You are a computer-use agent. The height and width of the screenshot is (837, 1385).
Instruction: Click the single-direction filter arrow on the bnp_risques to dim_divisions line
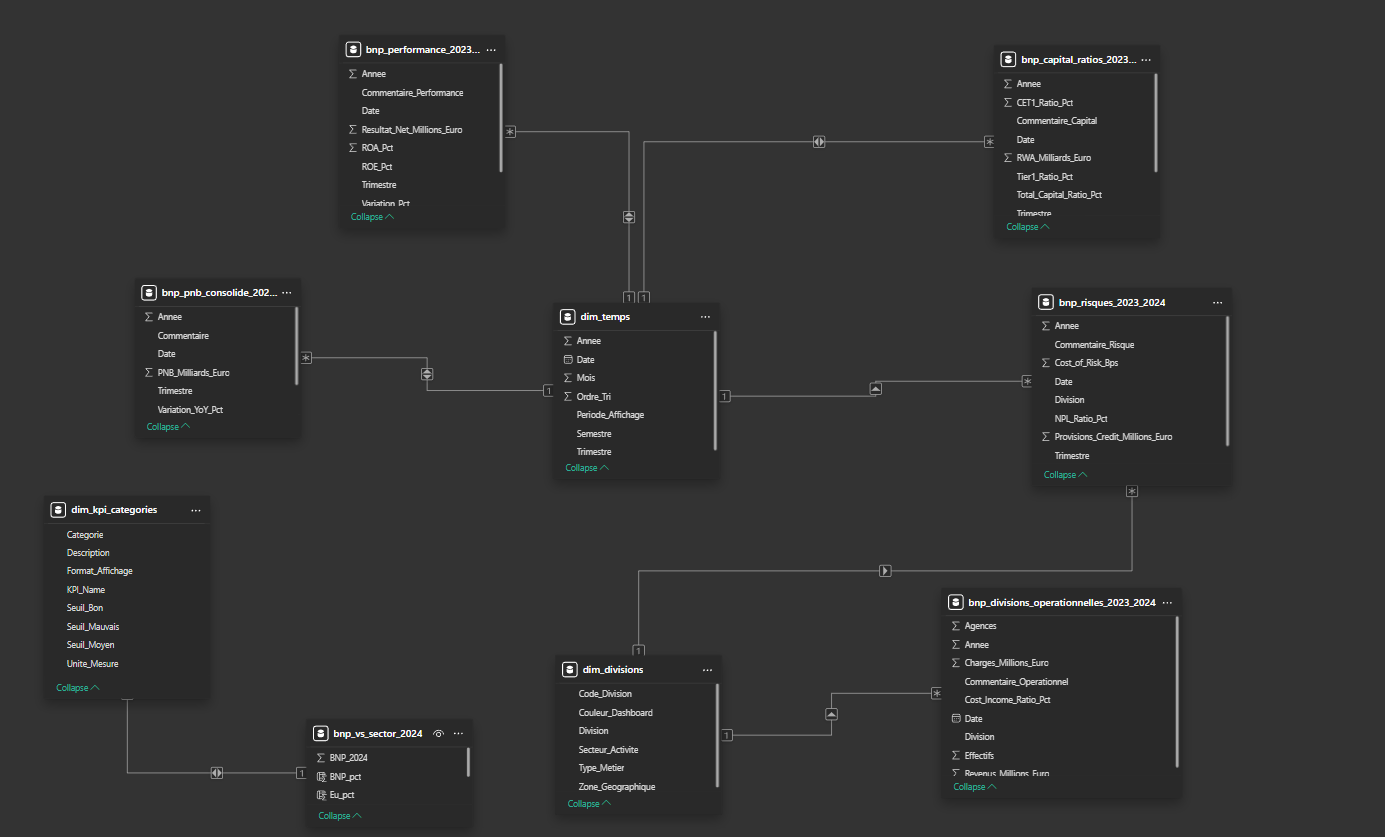(x=885, y=571)
